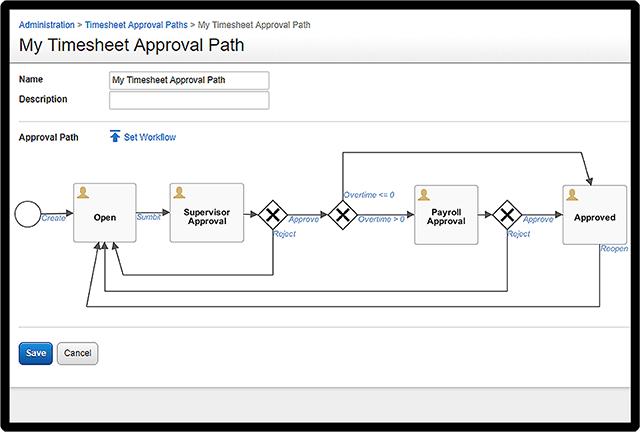The image size is (640, 432).
Task: Click the user icon in Supervisor Approval step
Action: click(179, 193)
